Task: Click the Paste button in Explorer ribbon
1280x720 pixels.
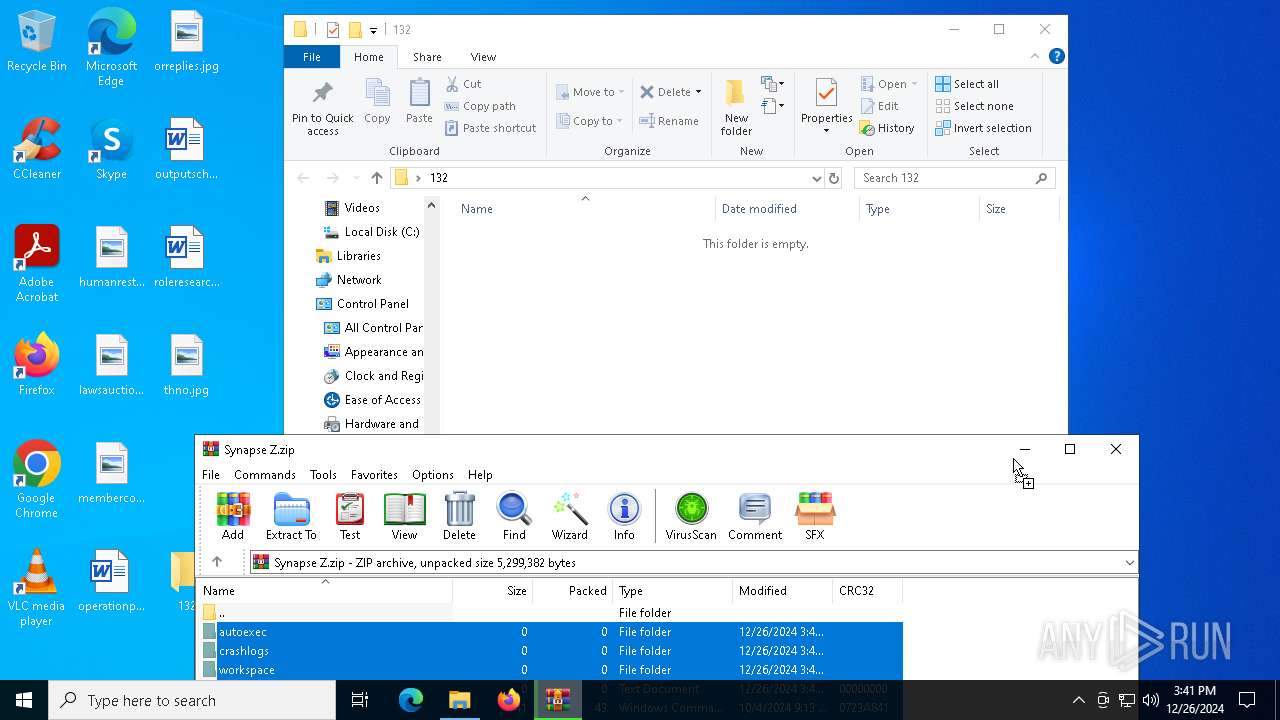Action: tap(419, 102)
